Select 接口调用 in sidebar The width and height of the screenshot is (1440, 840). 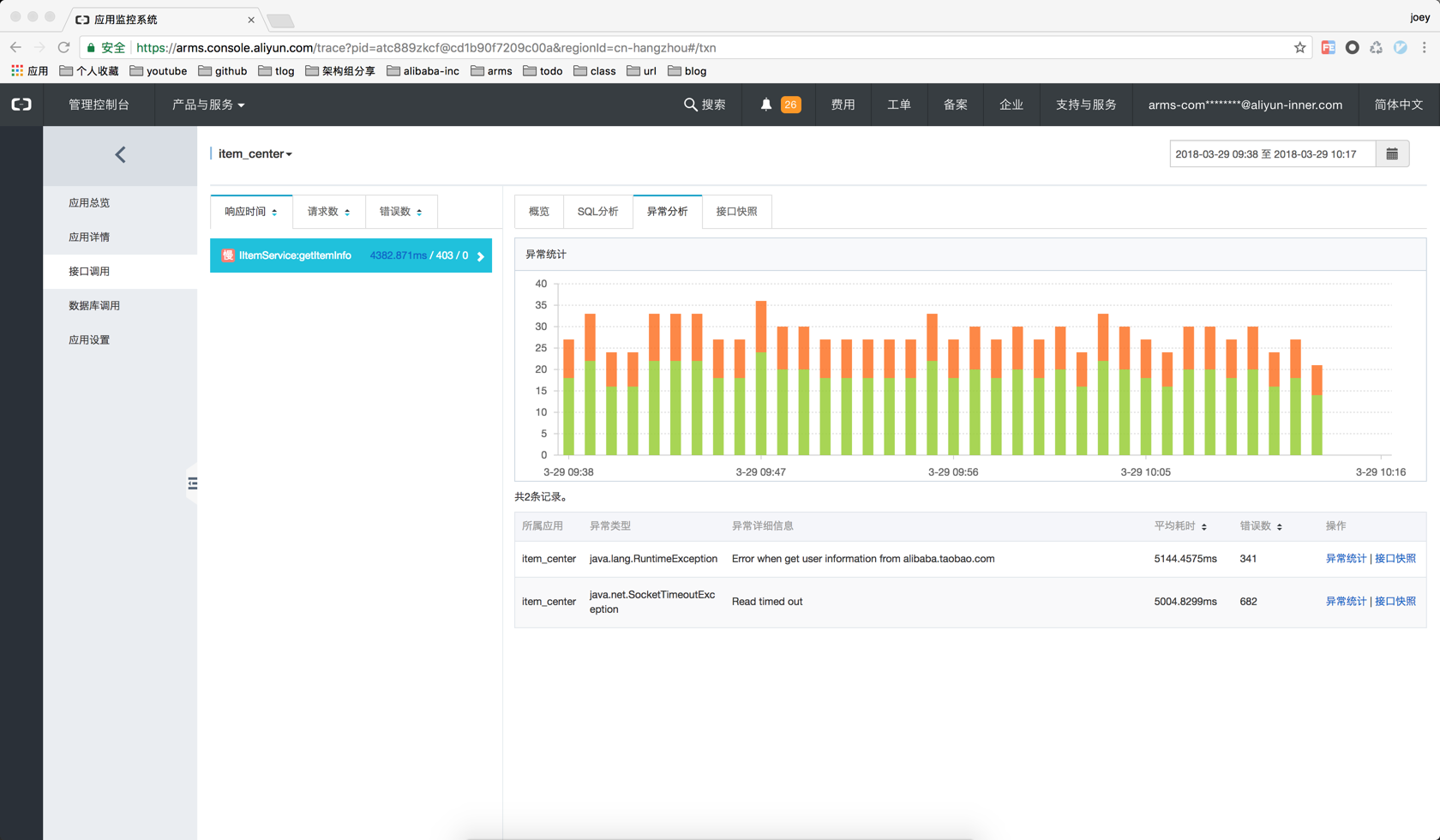click(120, 272)
